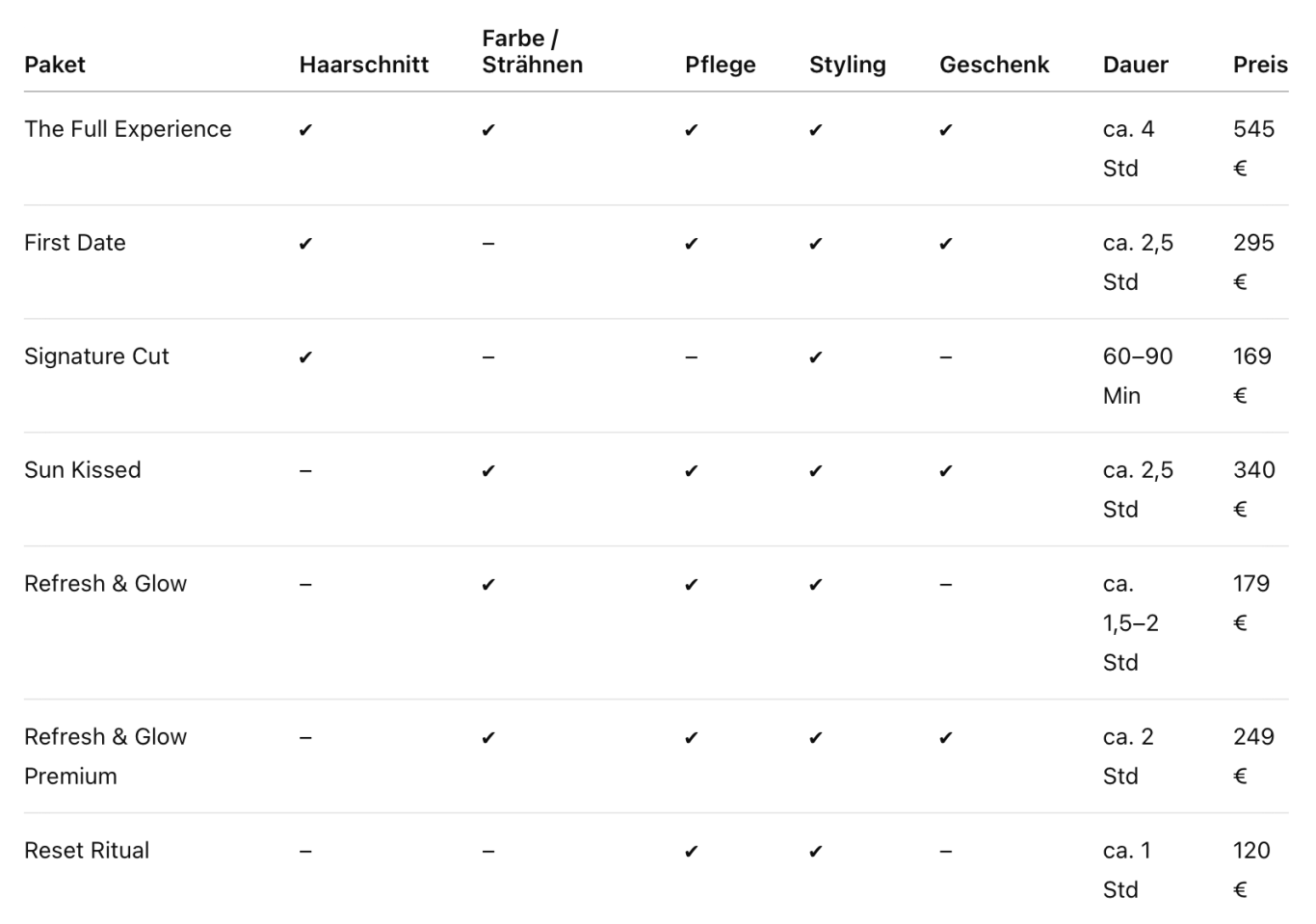
Task: Select The Full Experience package name
Action: click(x=128, y=129)
